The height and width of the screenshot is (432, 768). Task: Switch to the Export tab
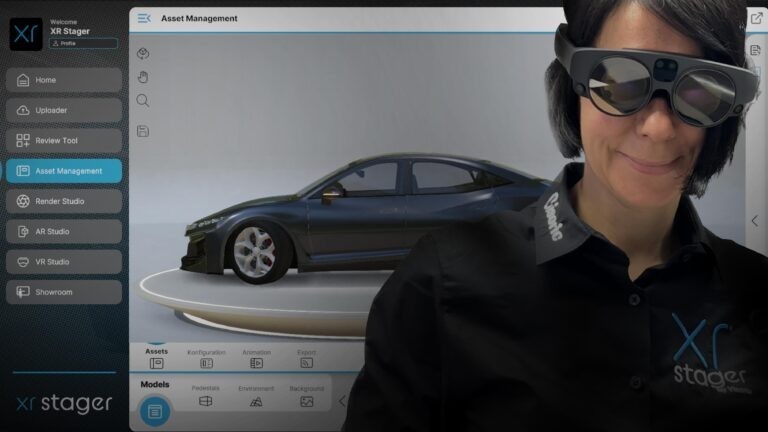[306, 359]
